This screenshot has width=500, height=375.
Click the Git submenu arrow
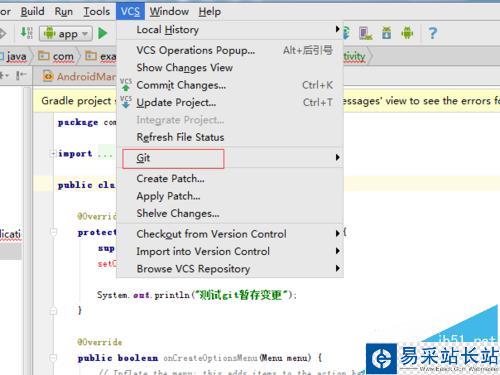[338, 157]
